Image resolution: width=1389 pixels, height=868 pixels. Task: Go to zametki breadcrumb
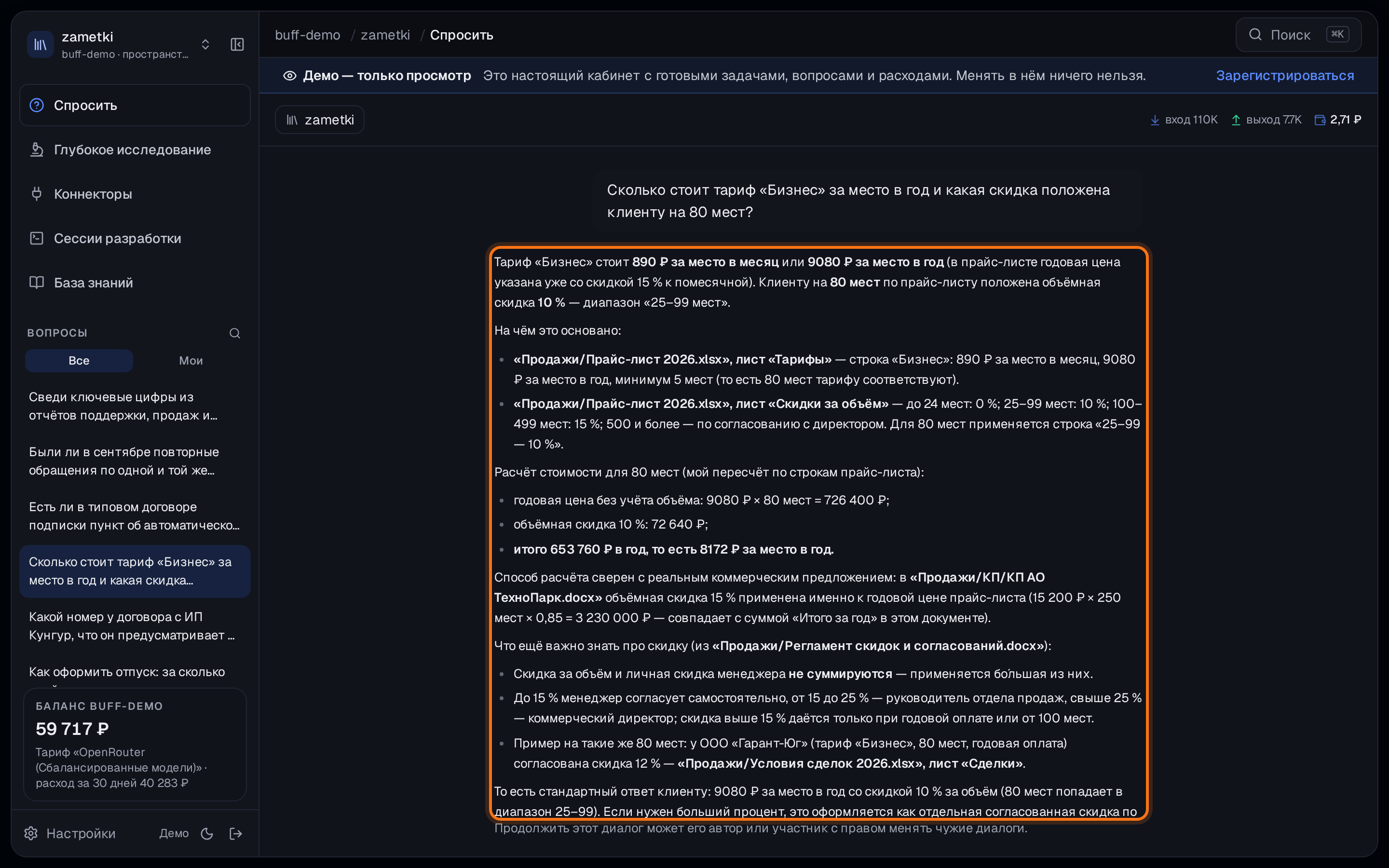(x=385, y=35)
